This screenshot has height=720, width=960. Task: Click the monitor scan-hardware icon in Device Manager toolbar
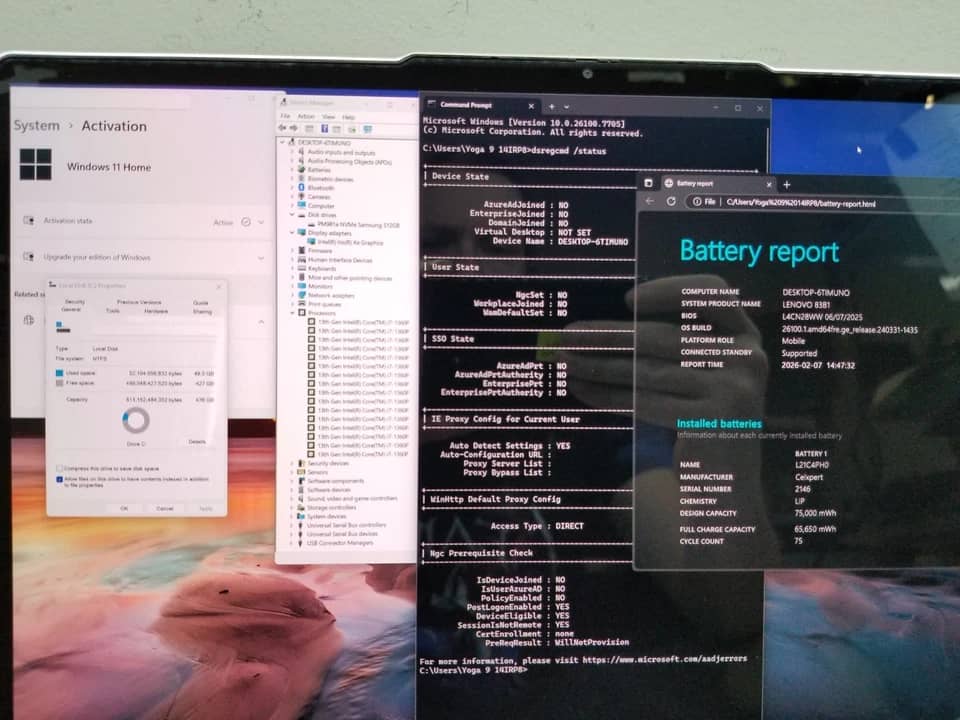click(x=367, y=129)
